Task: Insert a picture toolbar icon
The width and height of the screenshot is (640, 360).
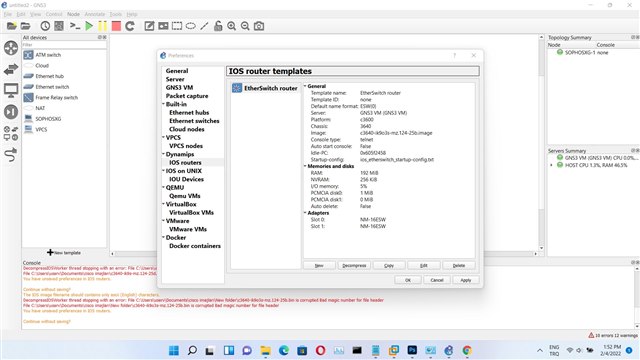Action: point(163,26)
